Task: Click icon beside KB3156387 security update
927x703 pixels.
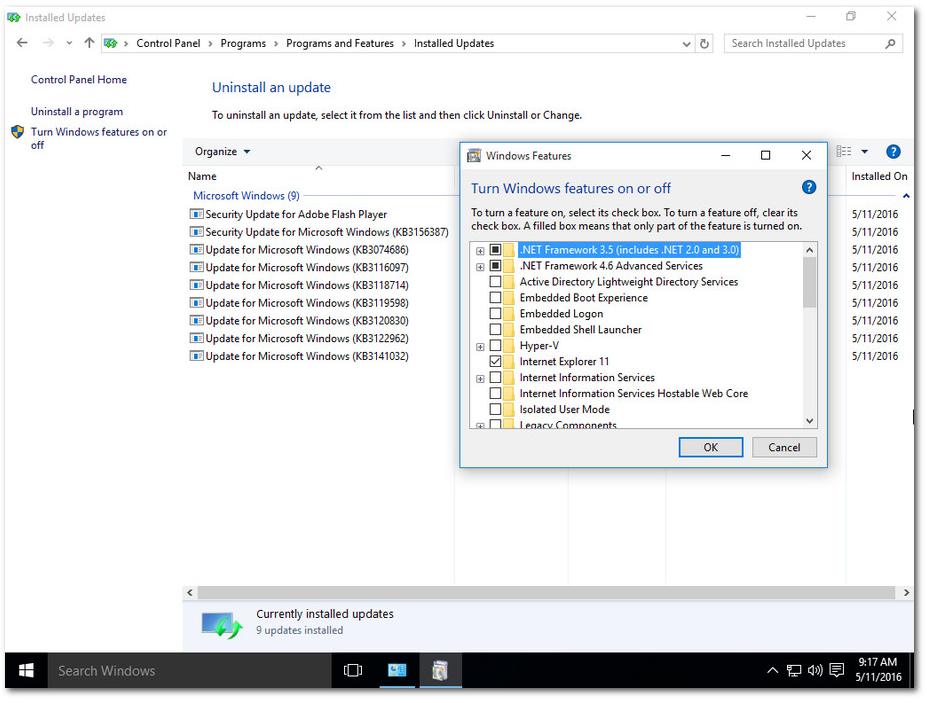Action: (196, 232)
